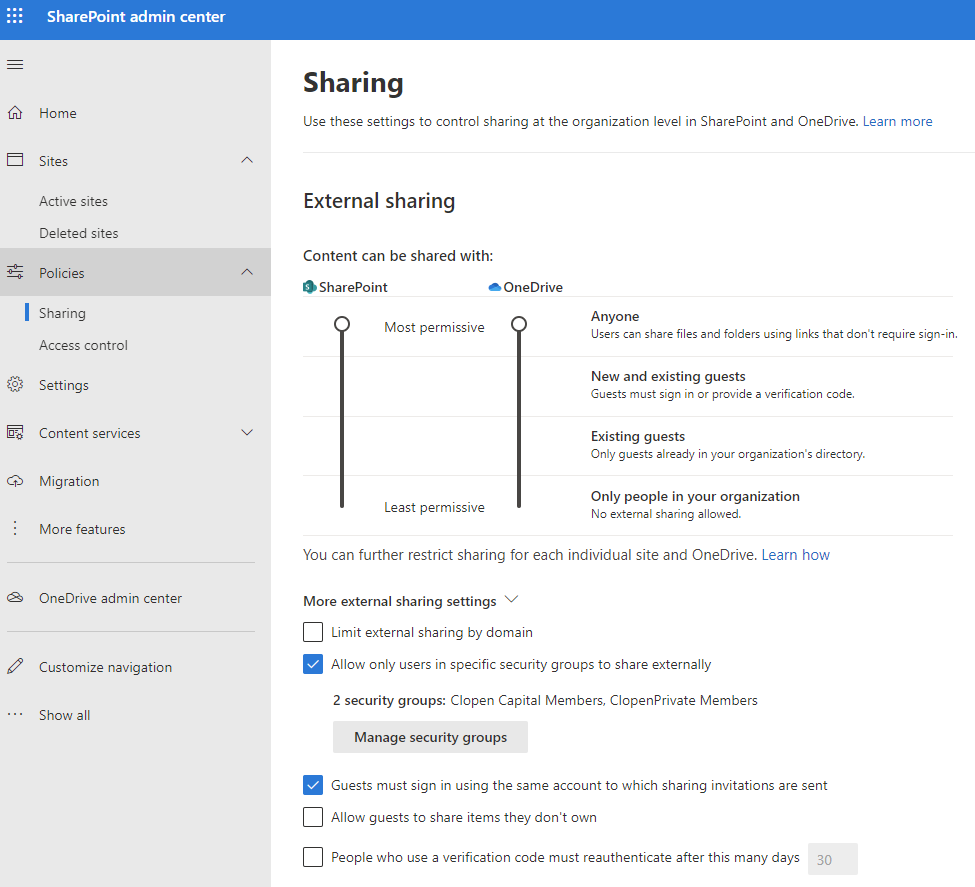Viewport: 975px width, 887px height.
Task: Check Allow guests to share items they don't own
Action: 313,817
